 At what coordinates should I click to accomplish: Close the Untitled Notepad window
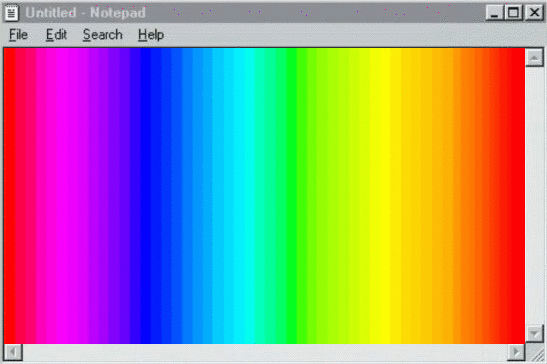pos(534,13)
